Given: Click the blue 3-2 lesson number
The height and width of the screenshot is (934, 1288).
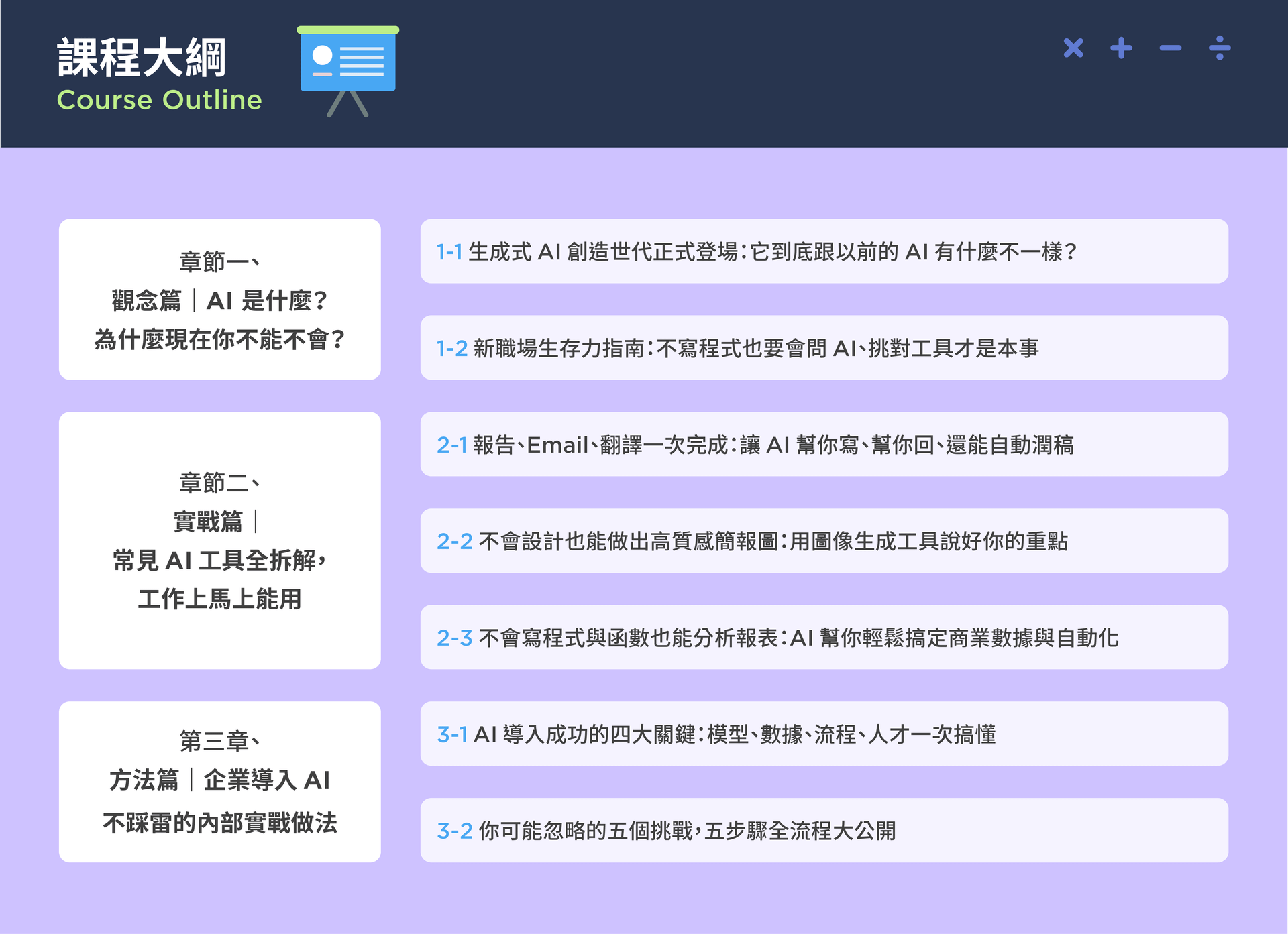Looking at the screenshot, I should click(454, 831).
